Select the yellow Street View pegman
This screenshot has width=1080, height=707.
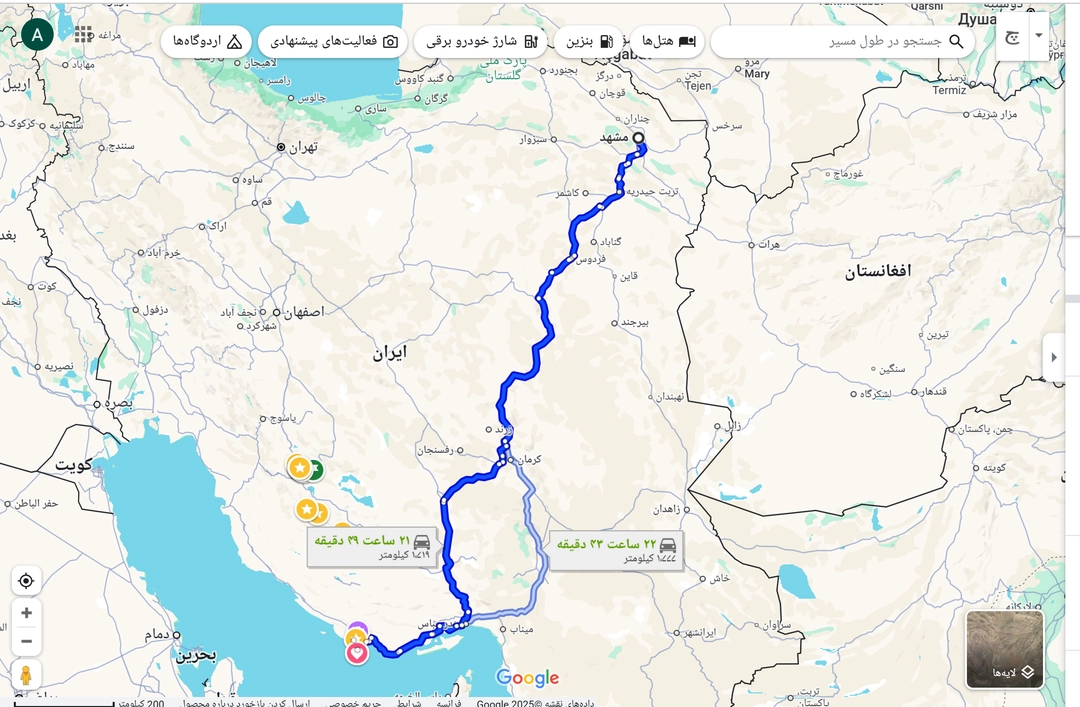(x=26, y=675)
